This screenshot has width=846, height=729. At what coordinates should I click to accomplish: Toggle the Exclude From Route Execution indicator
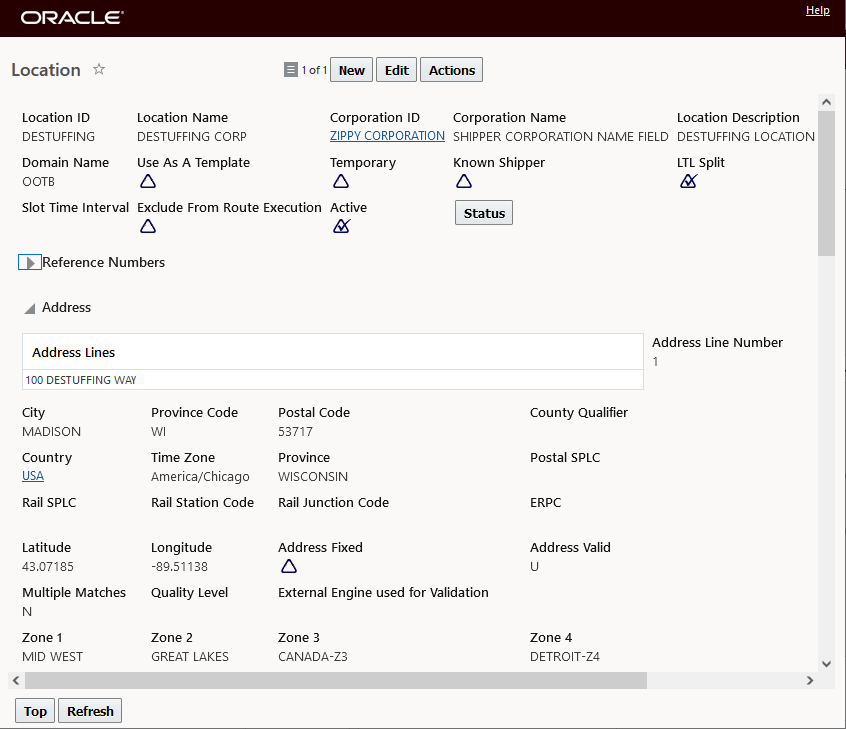tap(148, 226)
